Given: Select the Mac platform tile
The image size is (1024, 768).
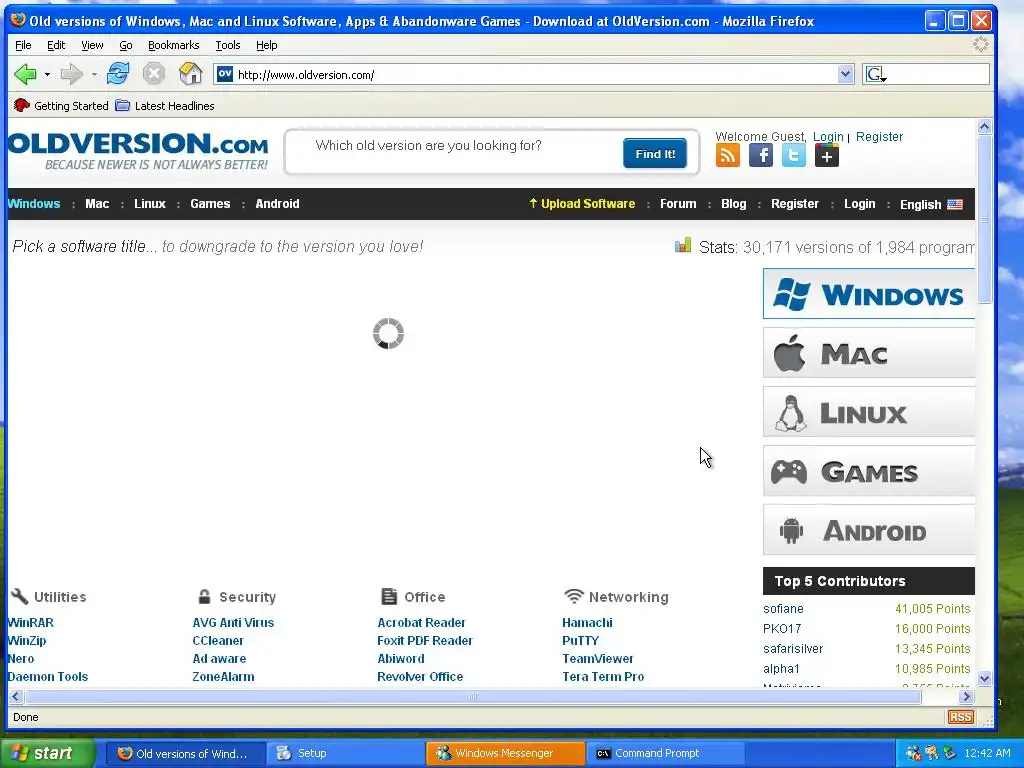Looking at the screenshot, I should (869, 353).
